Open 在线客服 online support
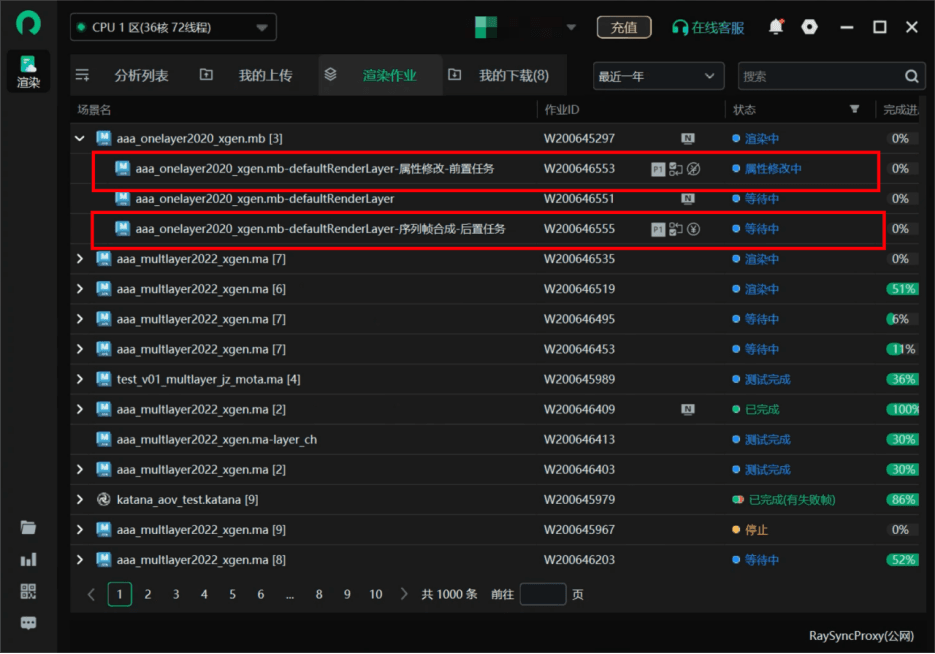935x654 pixels. pyautogui.click(x=708, y=27)
